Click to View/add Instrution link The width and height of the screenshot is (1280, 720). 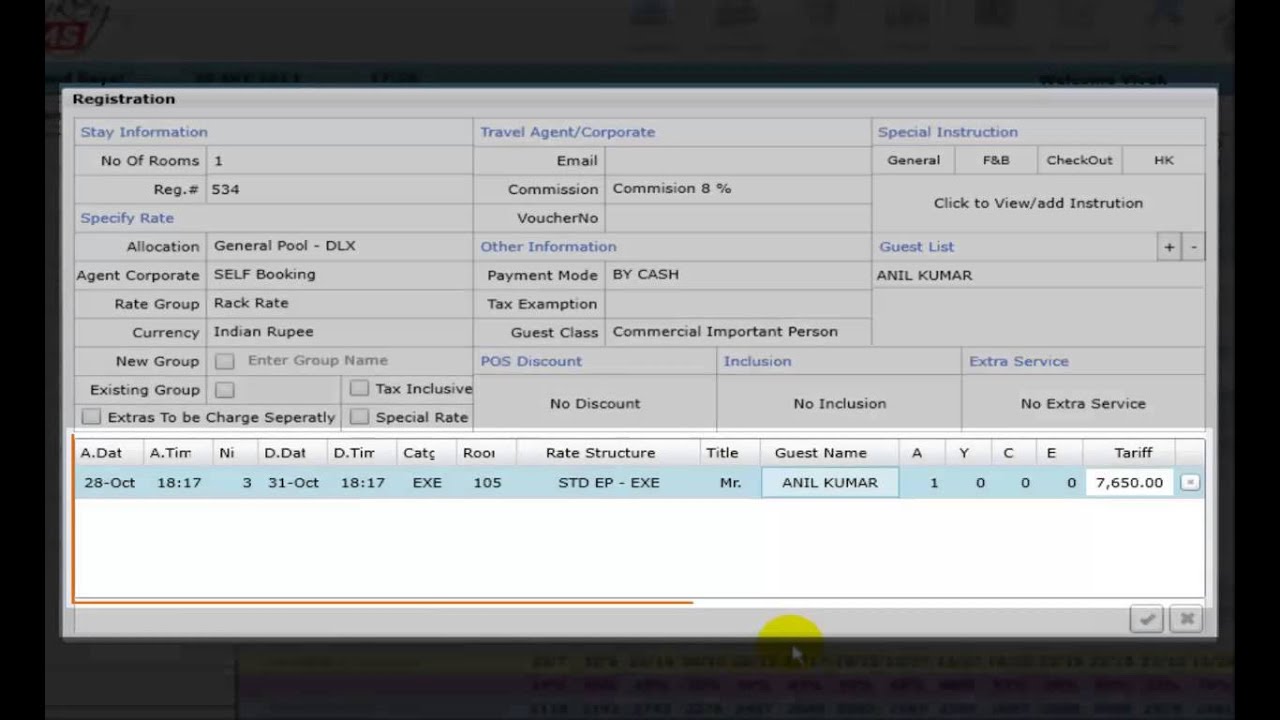1038,203
